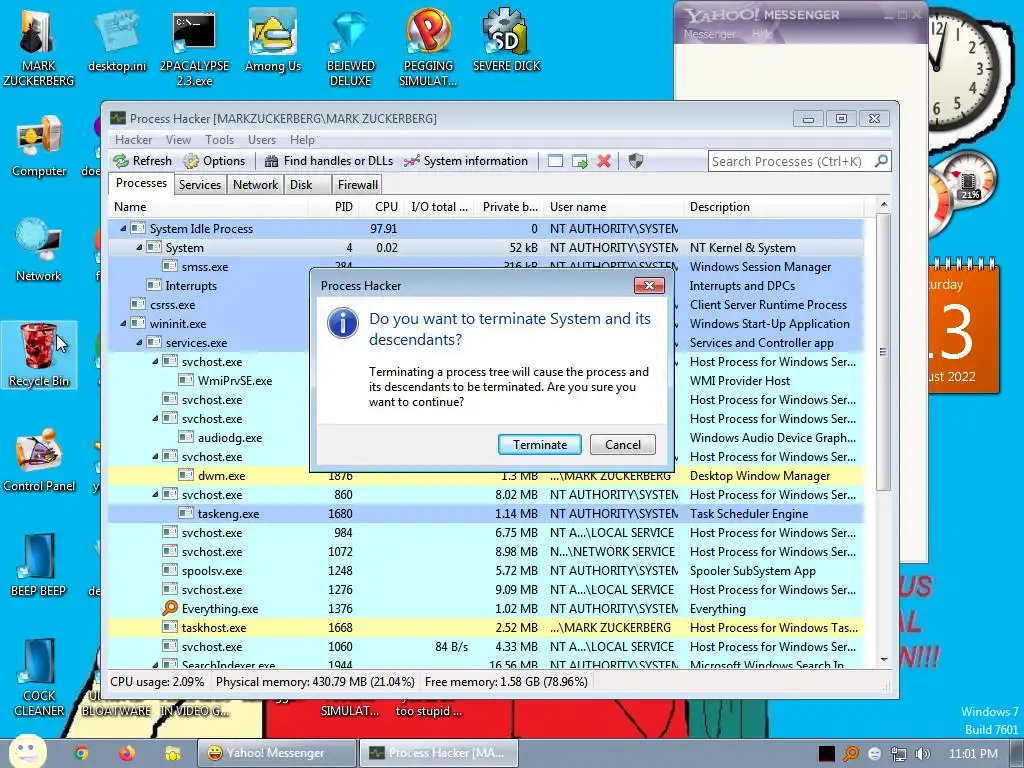
Task: Click the find window and thread icon
Action: coord(579,161)
